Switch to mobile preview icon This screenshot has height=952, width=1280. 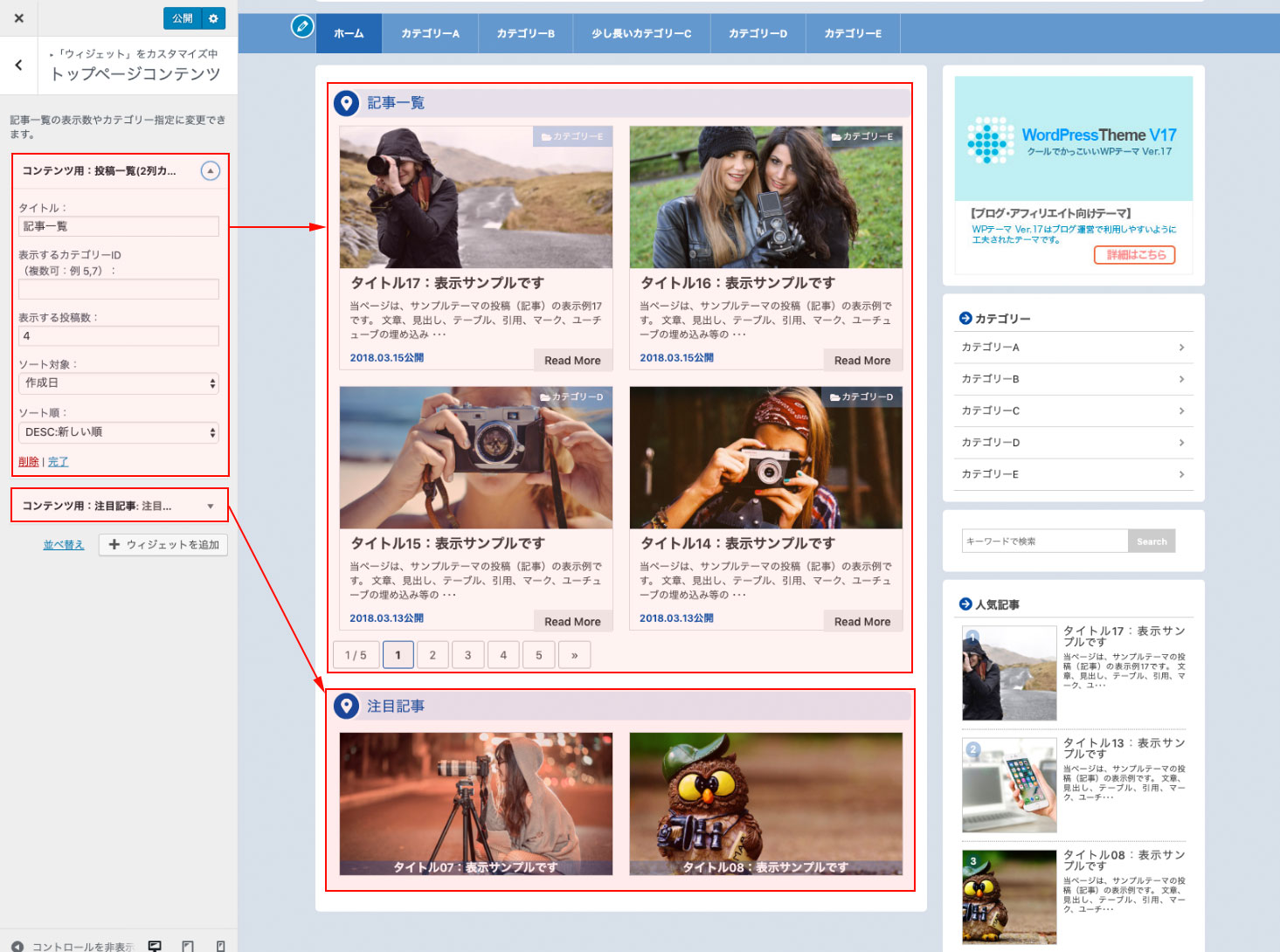pyautogui.click(x=220, y=946)
